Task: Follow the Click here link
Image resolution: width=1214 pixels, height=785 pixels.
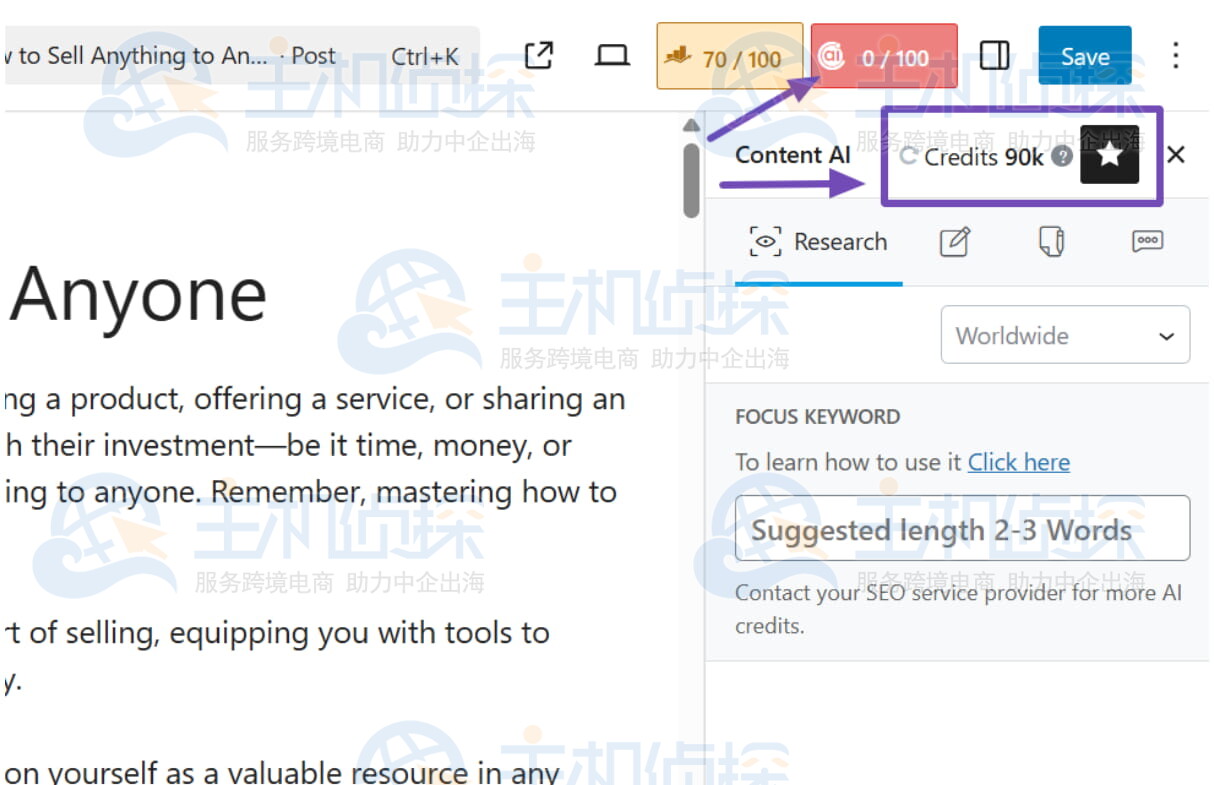Action: tap(1019, 462)
